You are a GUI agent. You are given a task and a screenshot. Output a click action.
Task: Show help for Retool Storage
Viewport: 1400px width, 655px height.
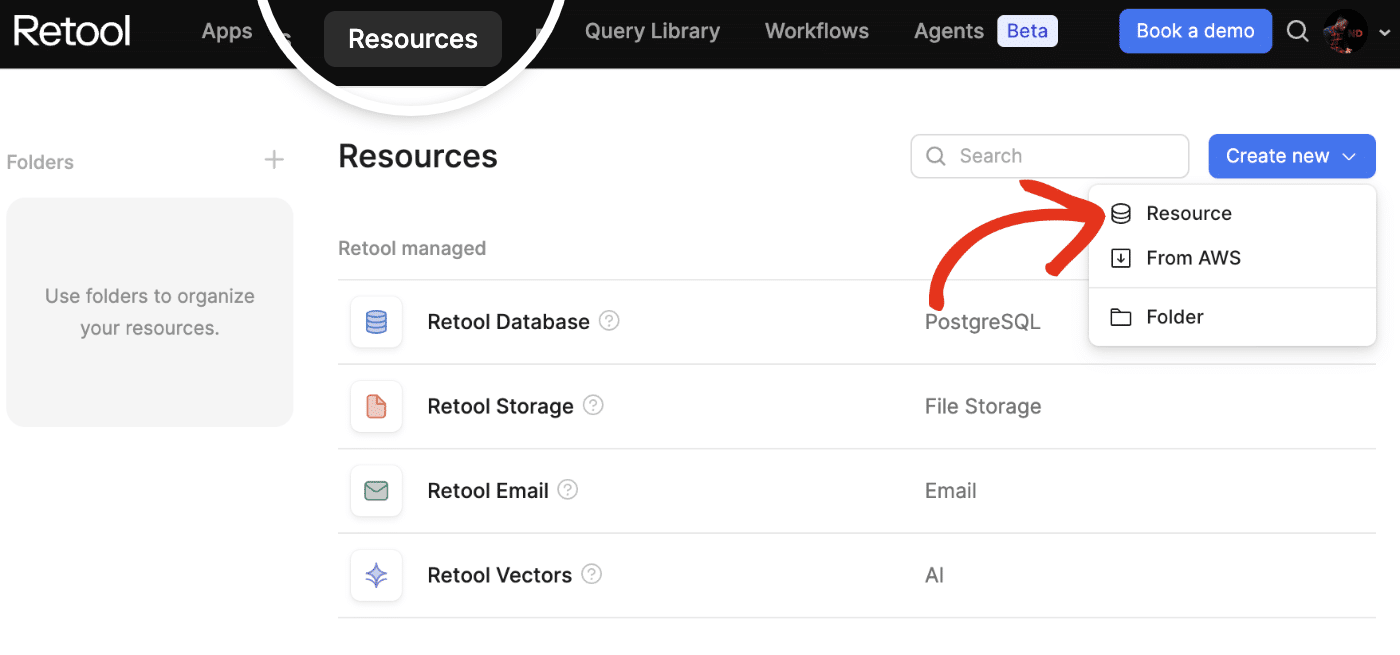593,405
